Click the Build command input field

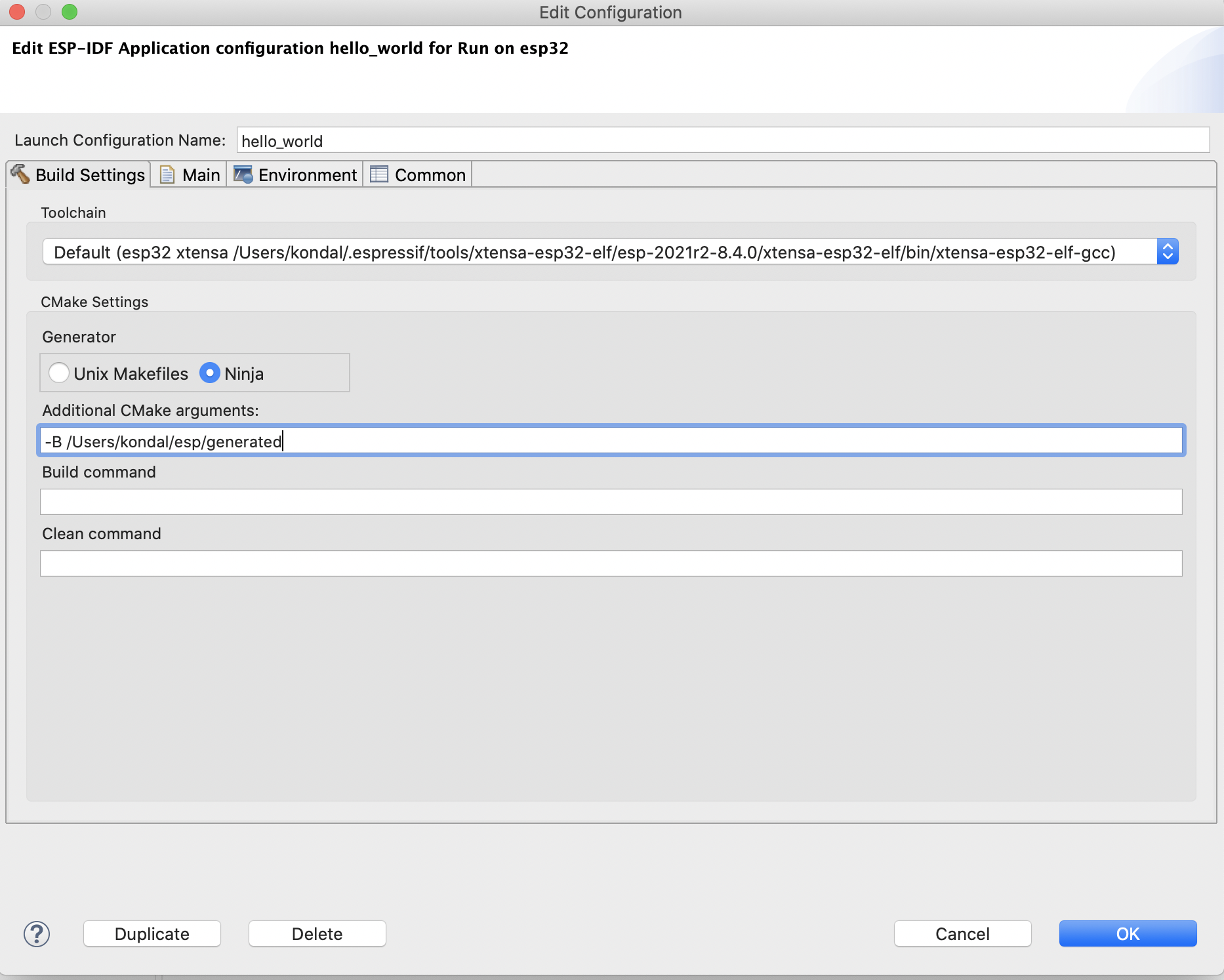click(611, 502)
